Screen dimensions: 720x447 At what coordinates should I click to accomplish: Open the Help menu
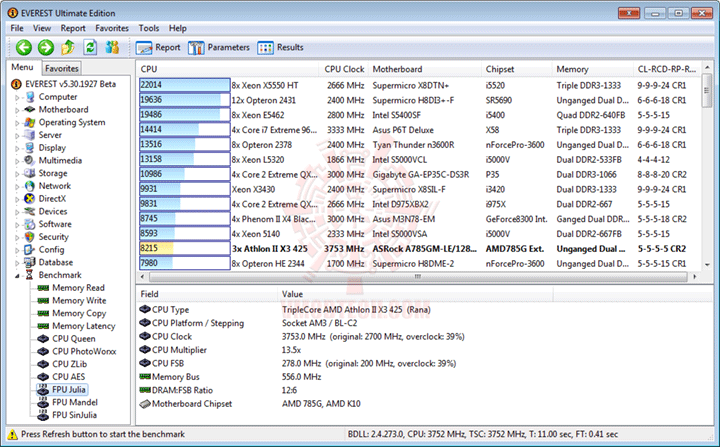(177, 28)
